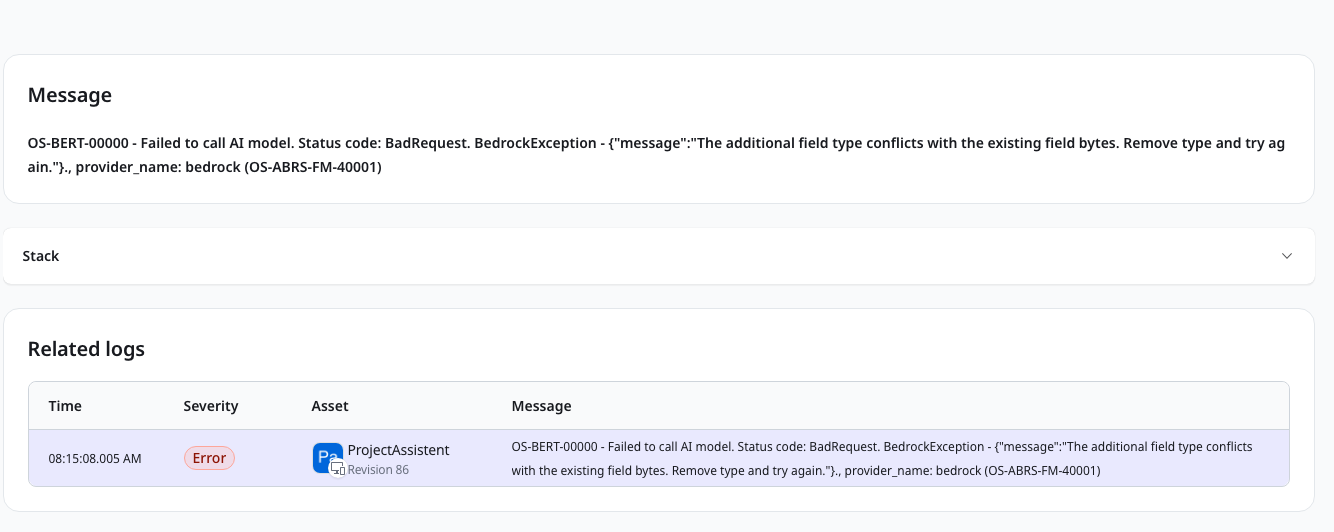Select the Asset column header
The width and height of the screenshot is (1334, 532).
pyautogui.click(x=330, y=406)
